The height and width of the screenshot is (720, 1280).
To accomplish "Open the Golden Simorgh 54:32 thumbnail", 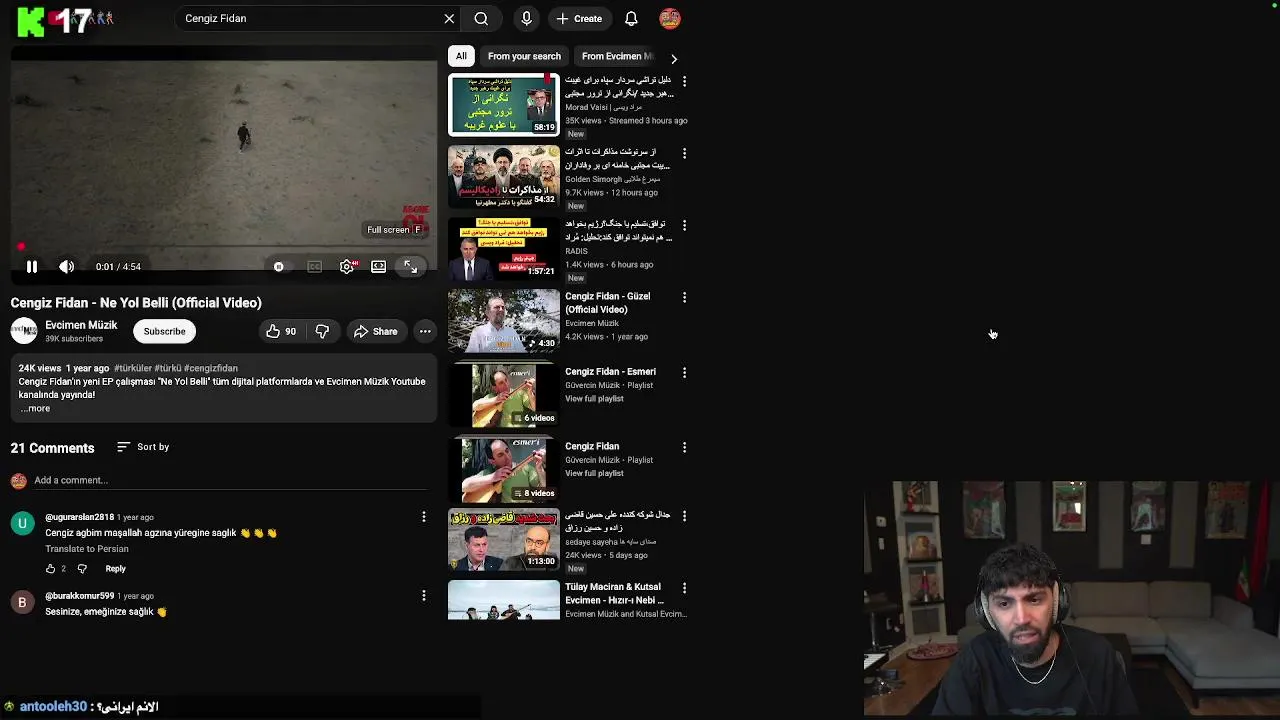I will 504,177.
